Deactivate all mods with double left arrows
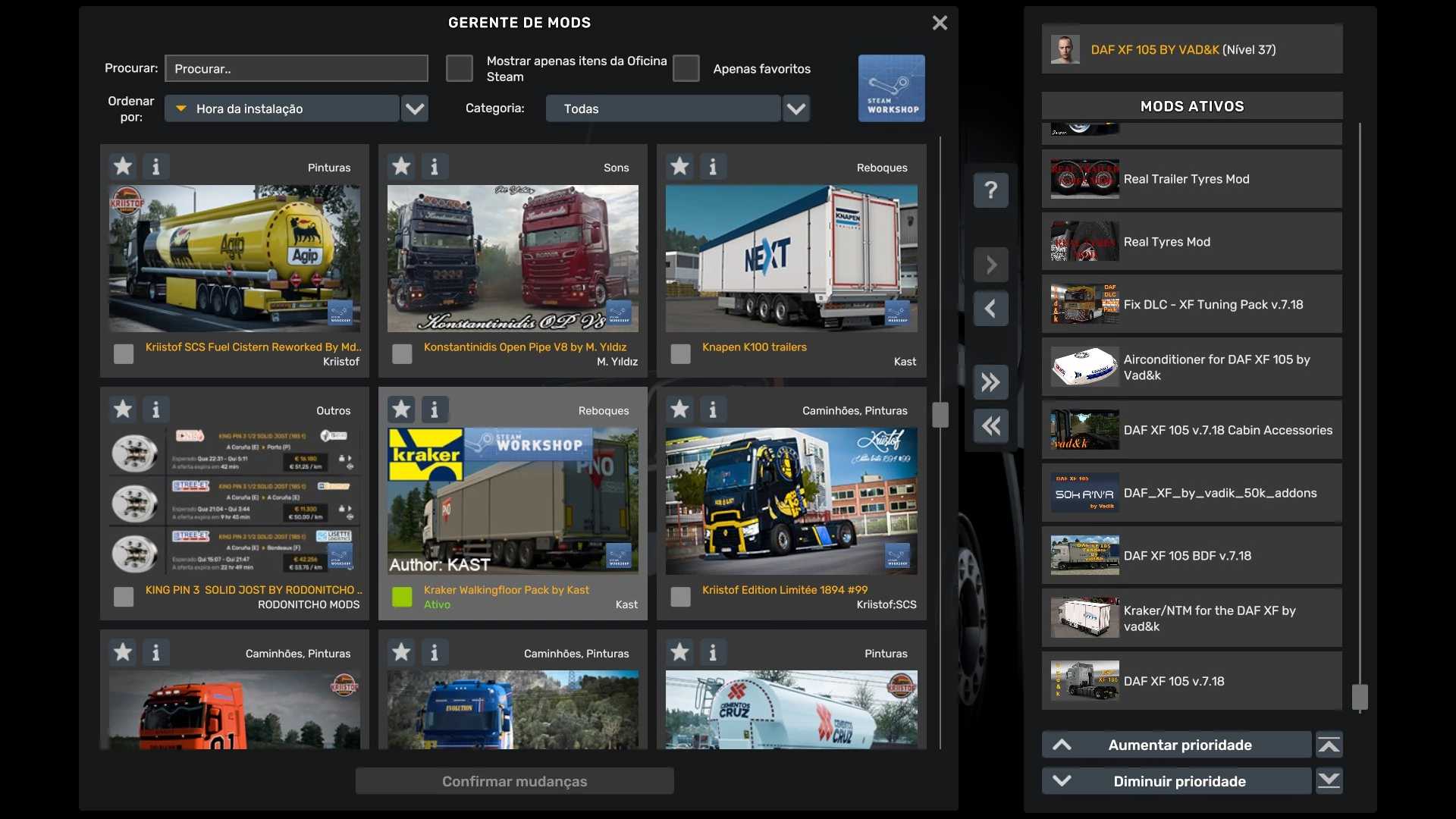 pos(990,426)
